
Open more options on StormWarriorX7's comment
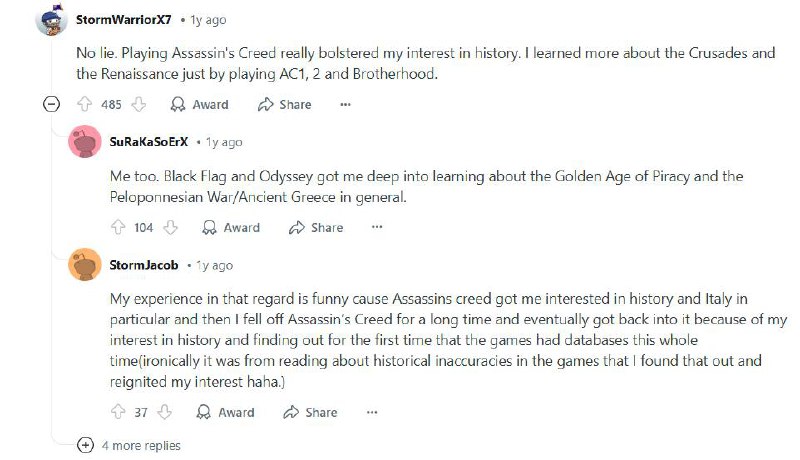click(345, 105)
